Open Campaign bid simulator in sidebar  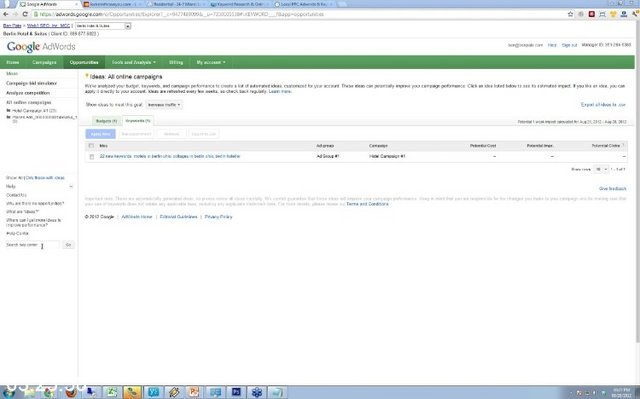[x=31, y=83]
